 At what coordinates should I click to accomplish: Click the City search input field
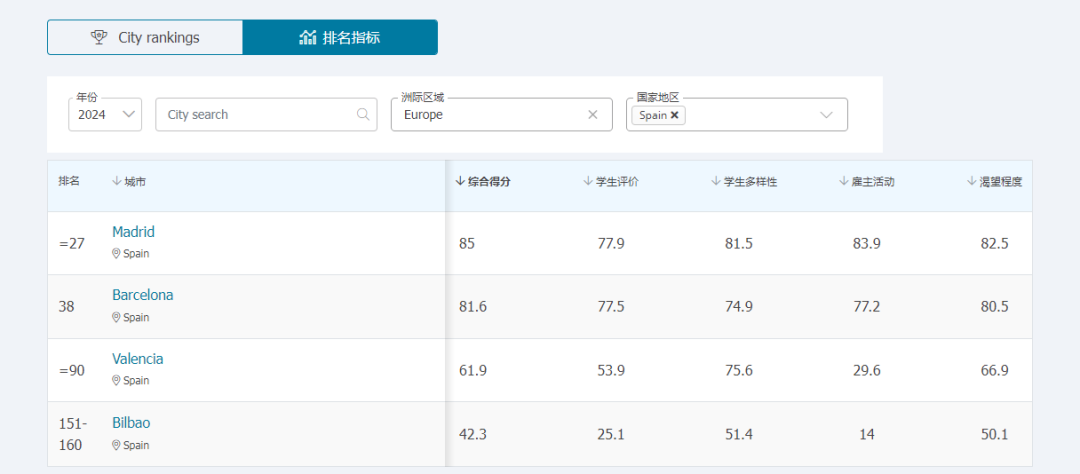tap(255, 114)
